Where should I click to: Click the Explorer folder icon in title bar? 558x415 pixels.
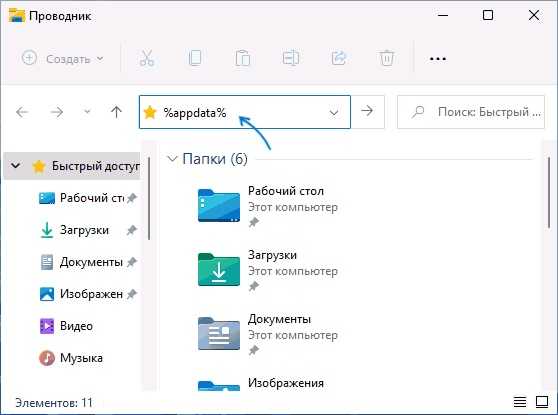17,16
